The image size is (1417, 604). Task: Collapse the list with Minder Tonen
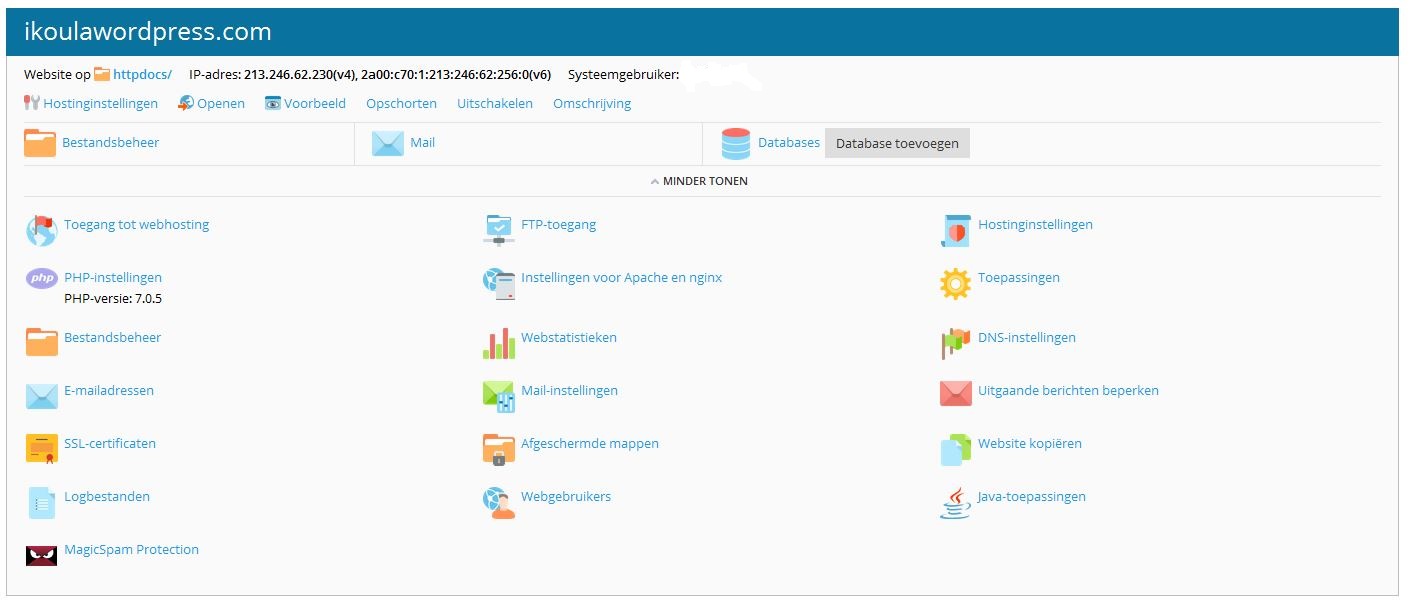(x=699, y=181)
